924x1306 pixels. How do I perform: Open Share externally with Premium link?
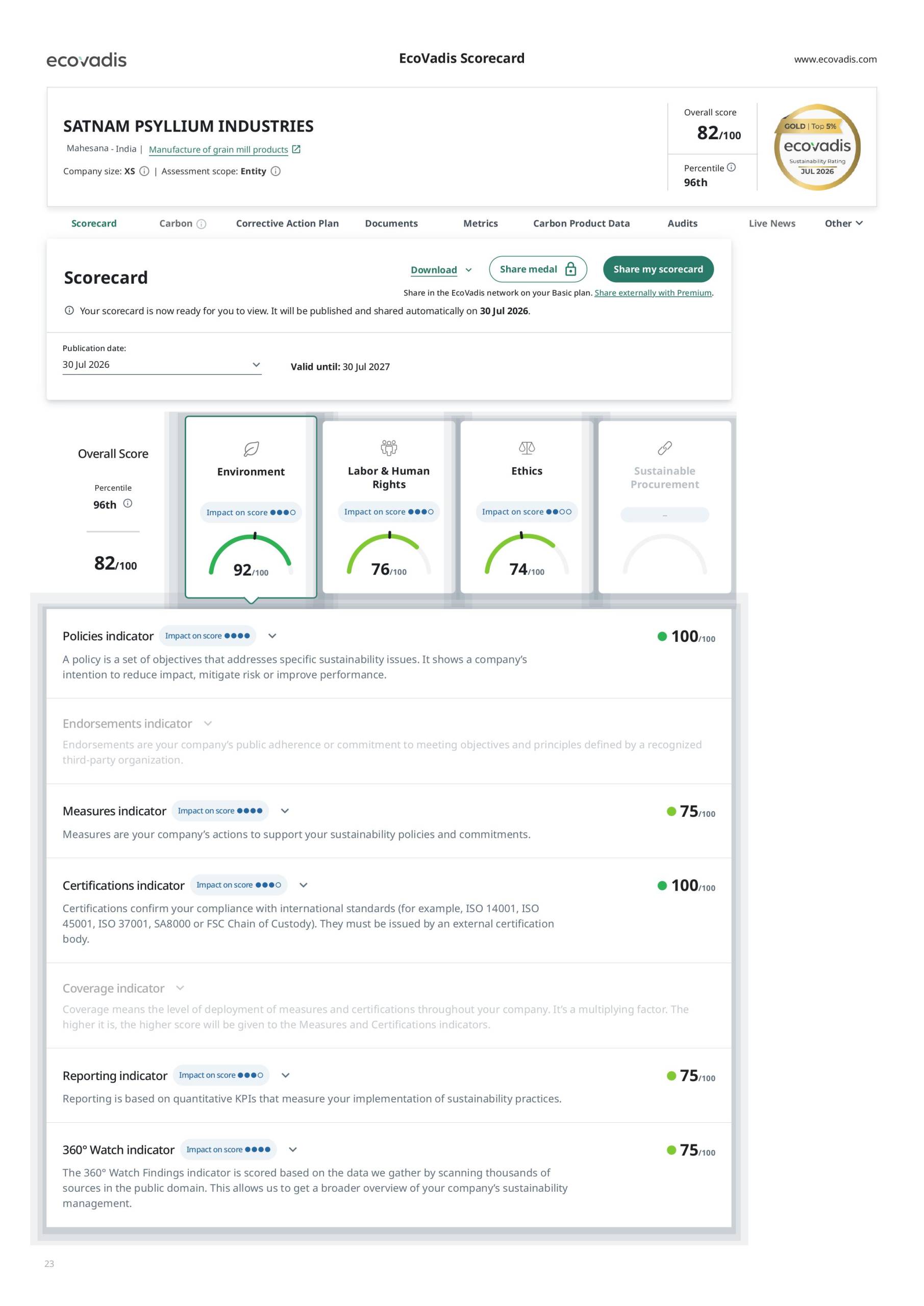653,293
